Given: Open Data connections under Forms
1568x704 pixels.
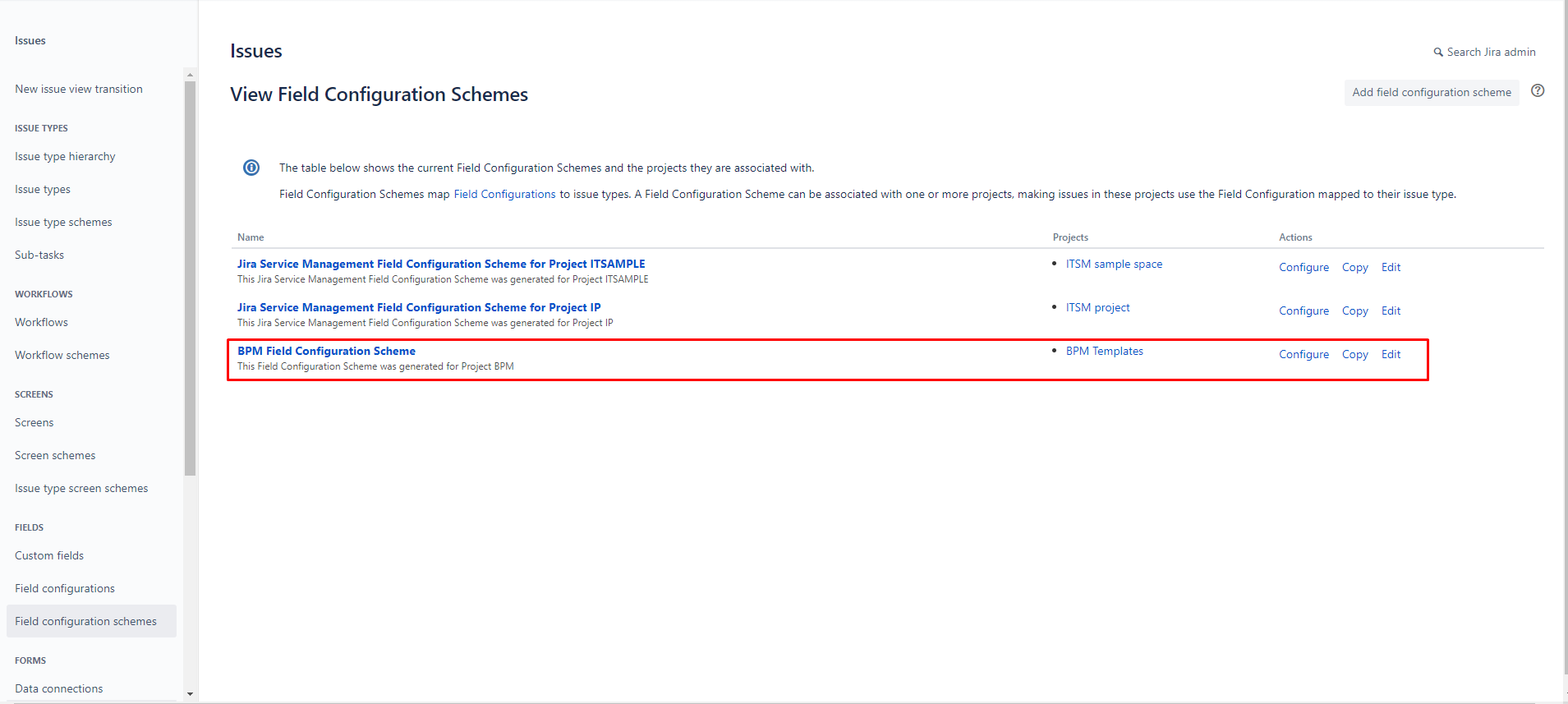Looking at the screenshot, I should [x=59, y=689].
